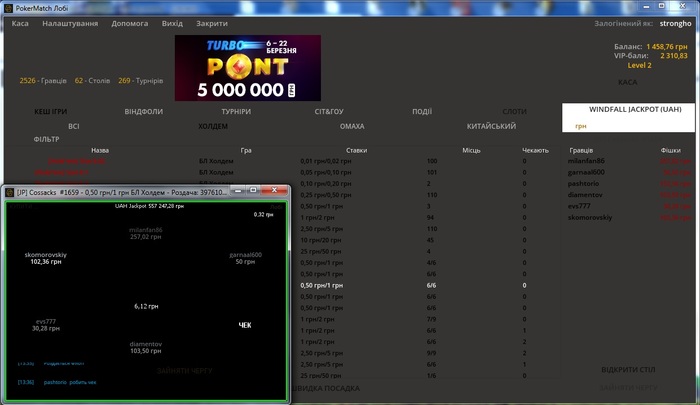Sort tables by the Місць column header

tap(471, 150)
